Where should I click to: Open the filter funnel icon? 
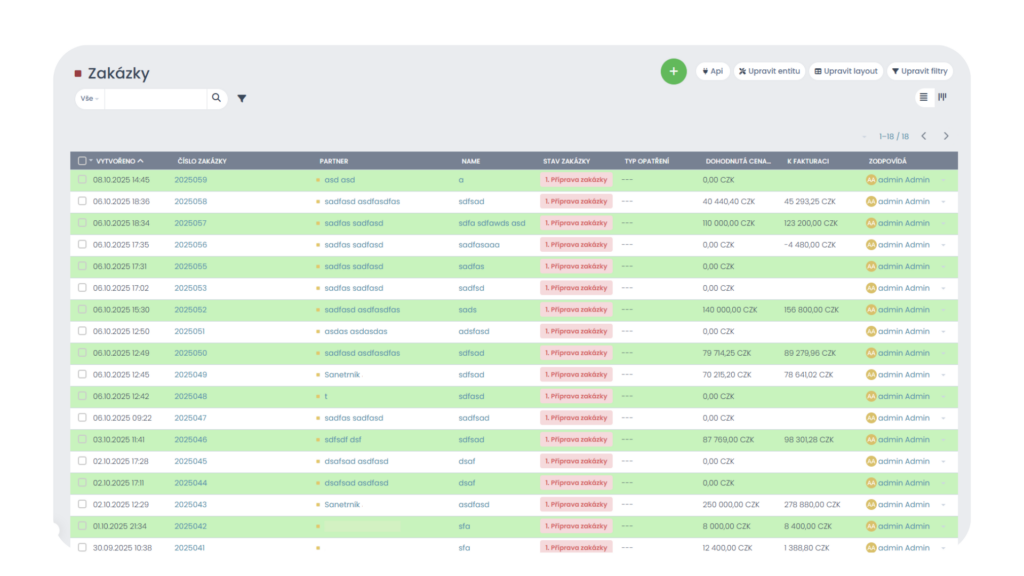tap(242, 98)
